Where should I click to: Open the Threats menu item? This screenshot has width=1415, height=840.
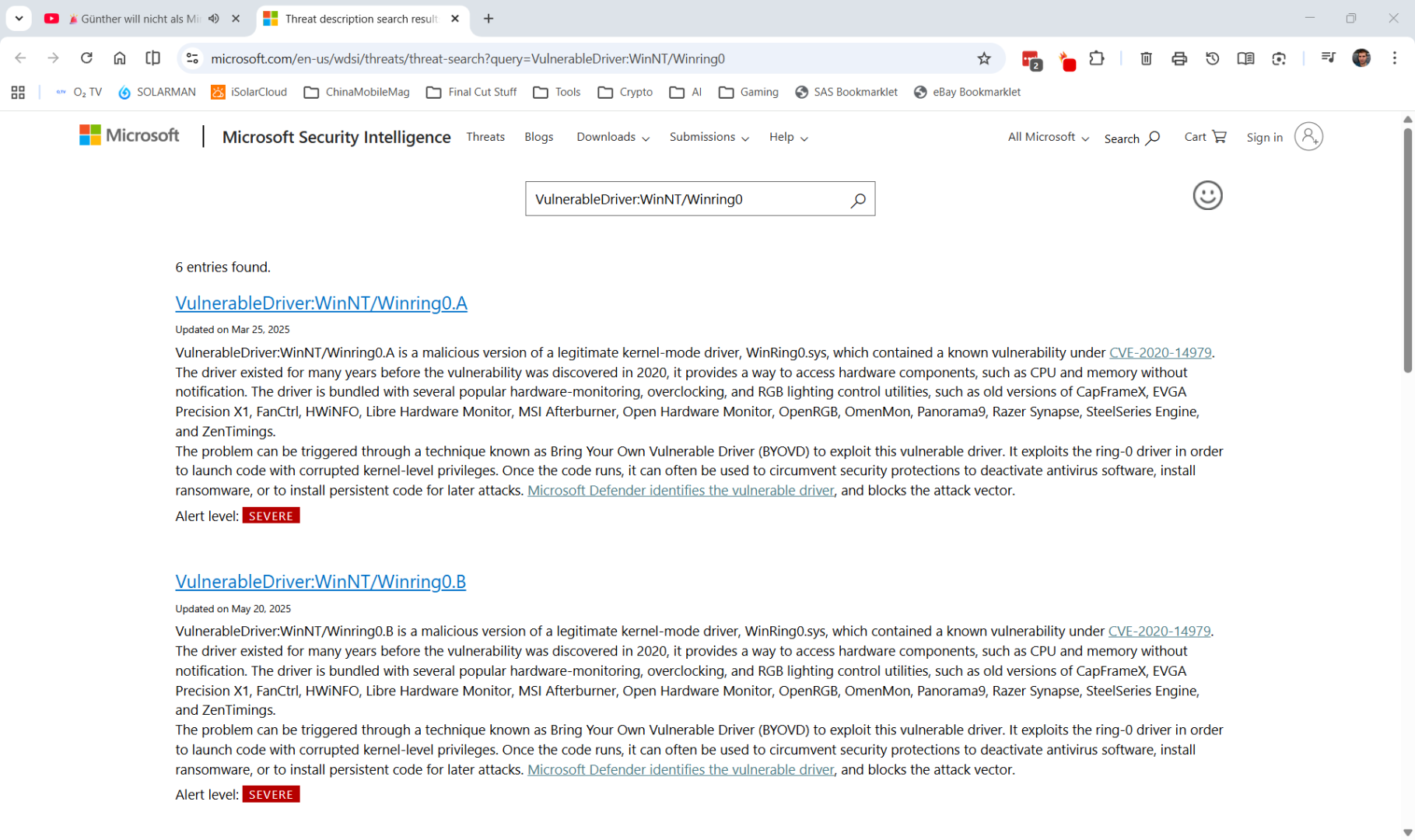tap(485, 137)
